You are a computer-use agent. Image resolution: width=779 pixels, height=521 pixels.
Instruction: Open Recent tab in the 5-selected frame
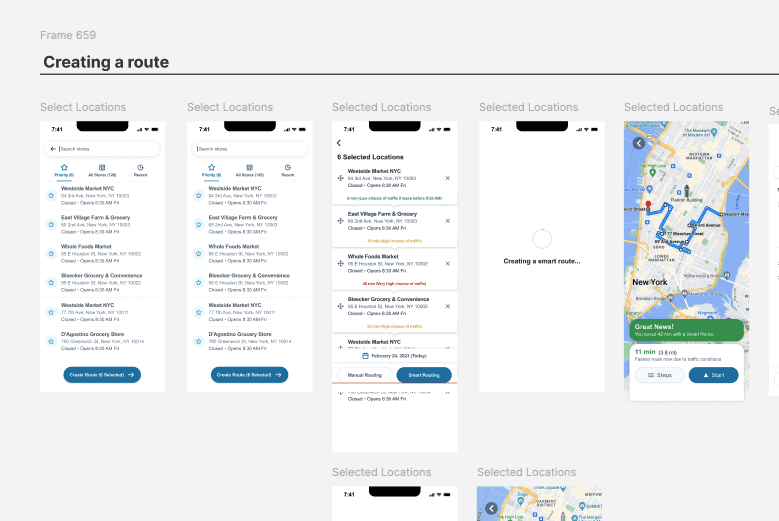288,170
